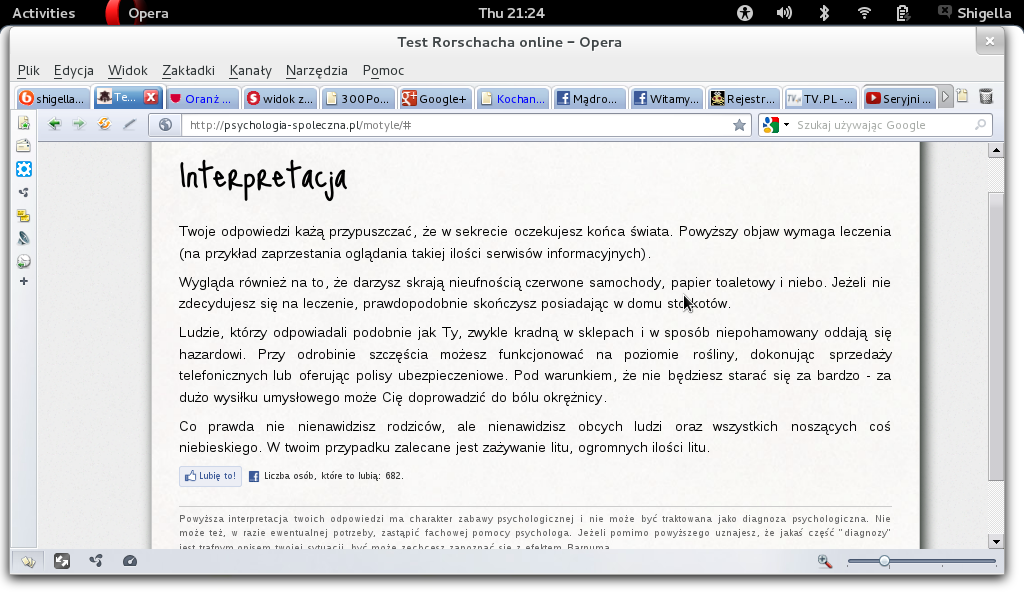Screen dimensions: 1024x600
Task: Click the wand icon beside the reload button
Action: click(x=129, y=124)
